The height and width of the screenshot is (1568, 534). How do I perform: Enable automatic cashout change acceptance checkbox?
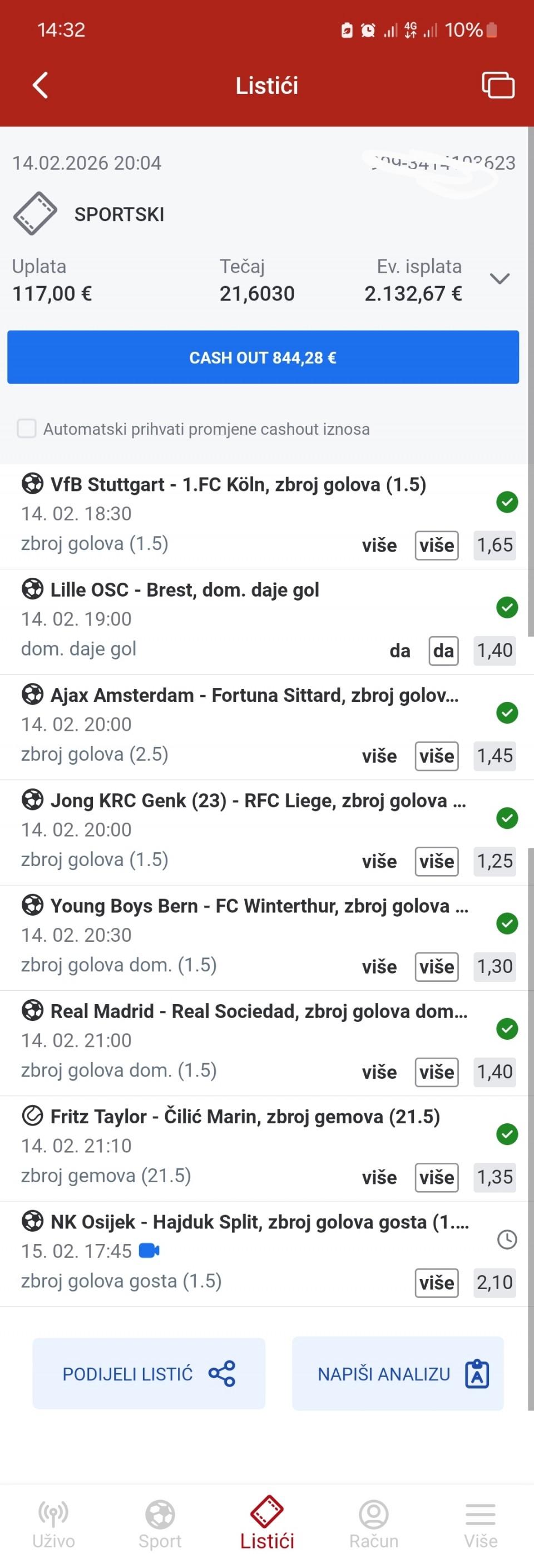click(27, 429)
